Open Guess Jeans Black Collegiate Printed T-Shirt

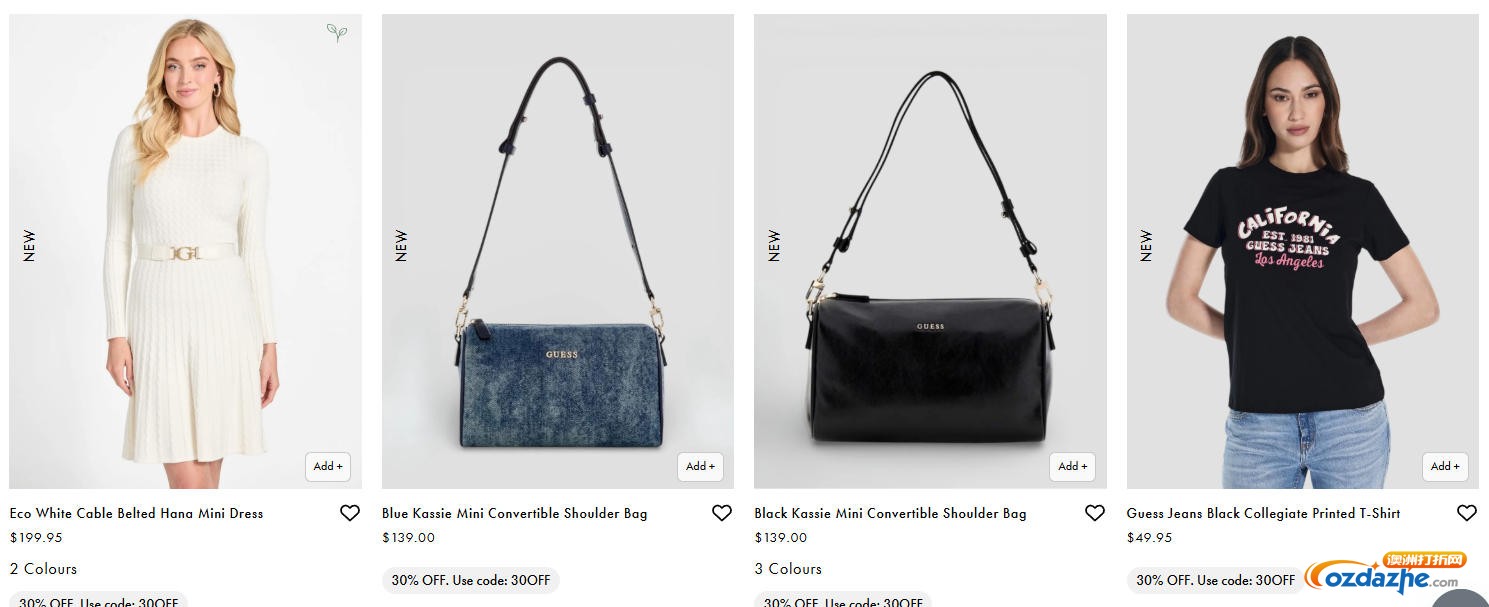tap(1263, 513)
